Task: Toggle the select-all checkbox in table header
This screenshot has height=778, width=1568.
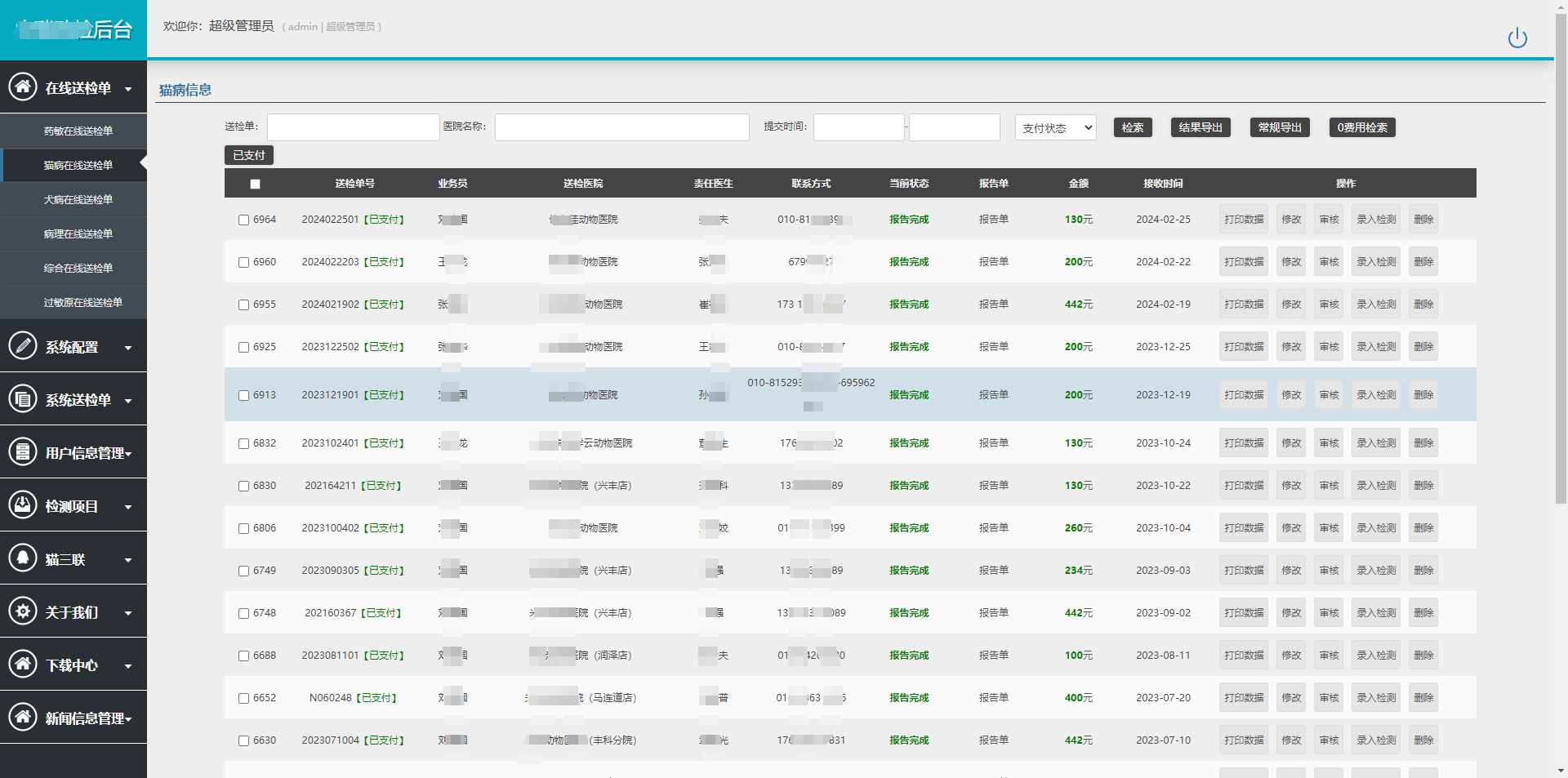Action: pyautogui.click(x=255, y=184)
